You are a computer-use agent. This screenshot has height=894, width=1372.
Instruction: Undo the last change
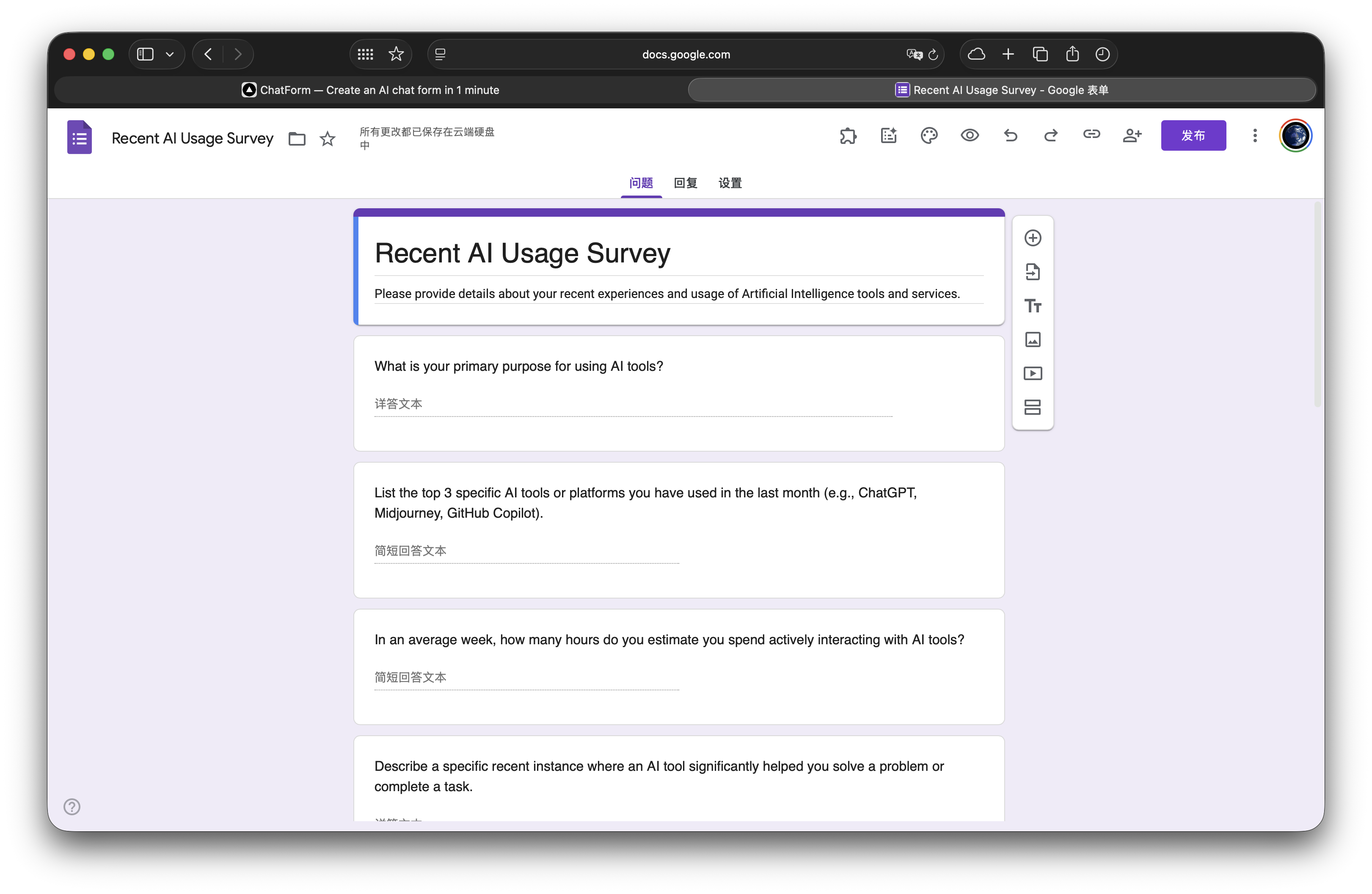pyautogui.click(x=1010, y=135)
